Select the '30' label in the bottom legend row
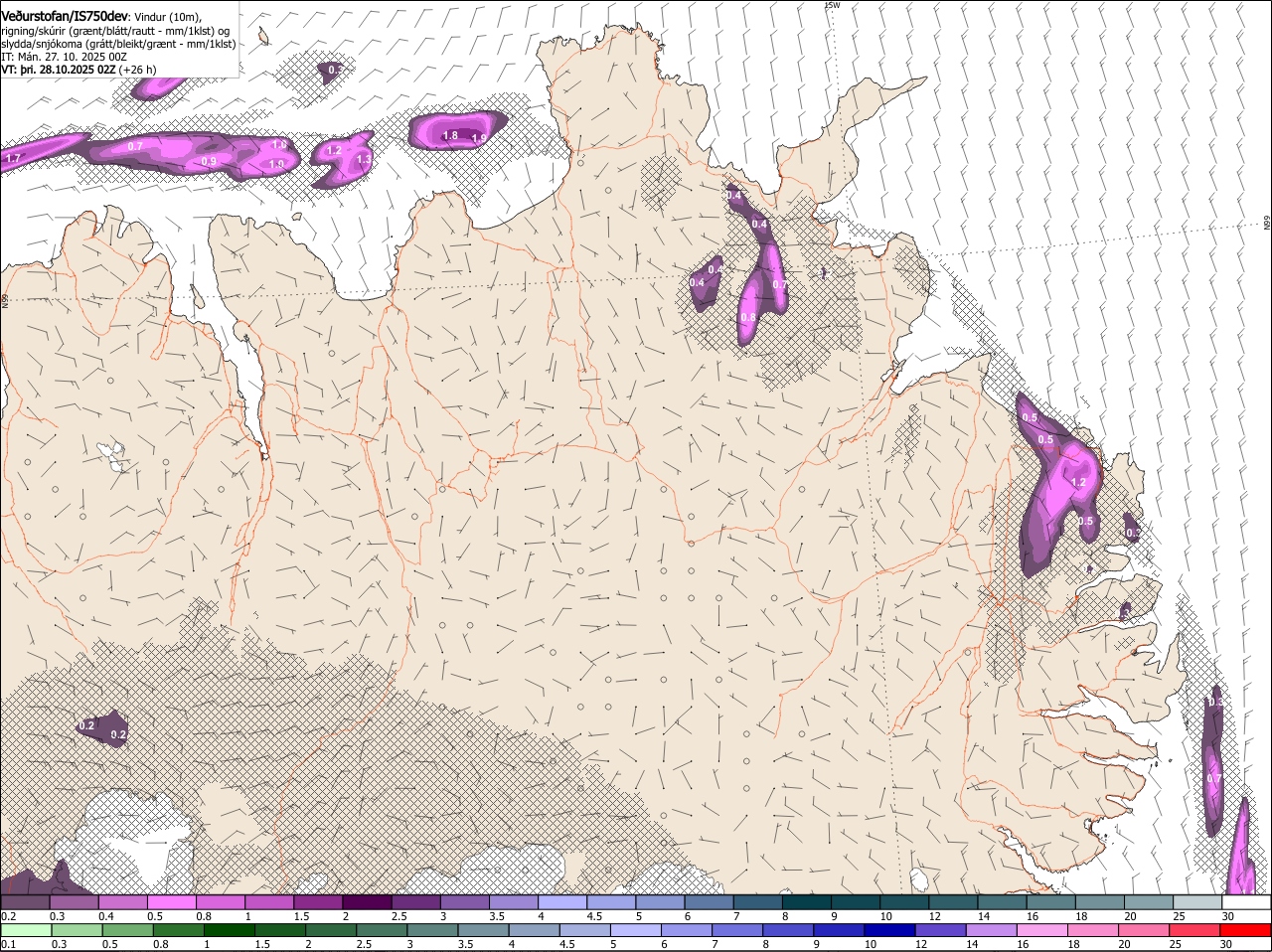The image size is (1272, 952). [x=1228, y=944]
